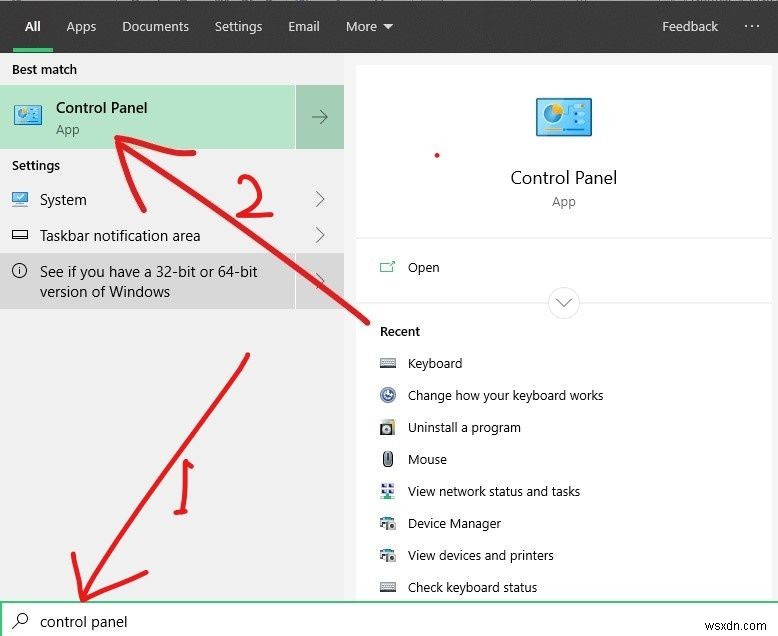Open Change how your keyboard works

coord(506,395)
